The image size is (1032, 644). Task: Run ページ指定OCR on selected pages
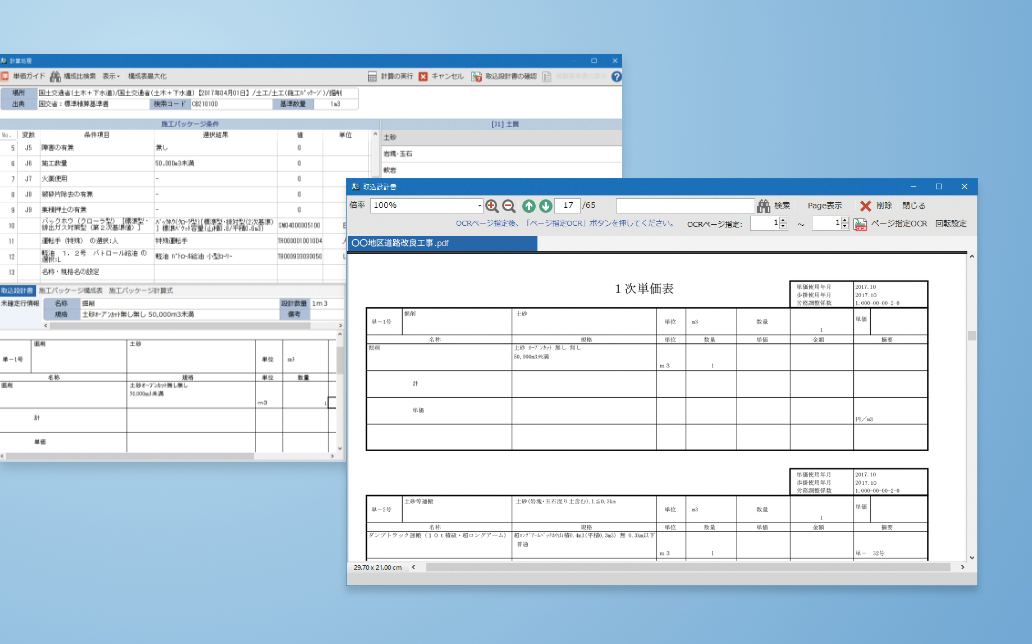pyautogui.click(x=890, y=224)
